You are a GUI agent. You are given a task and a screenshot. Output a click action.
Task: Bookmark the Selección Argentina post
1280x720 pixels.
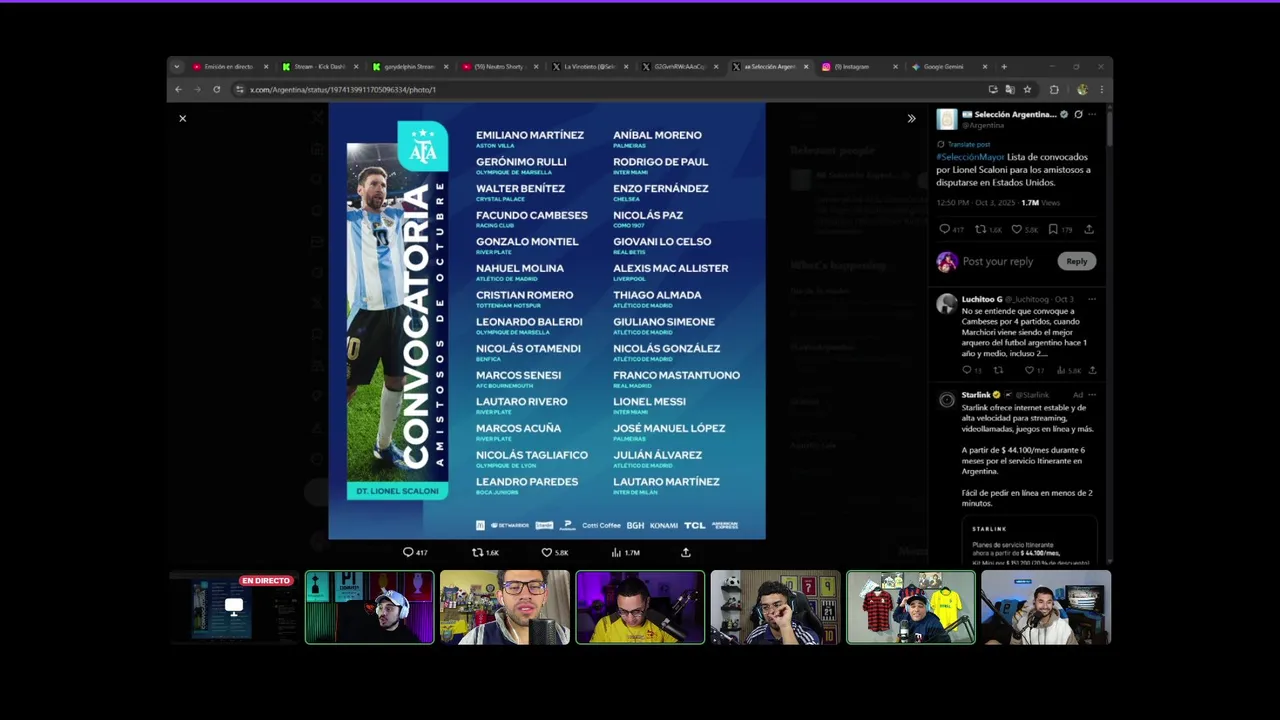coord(1052,229)
